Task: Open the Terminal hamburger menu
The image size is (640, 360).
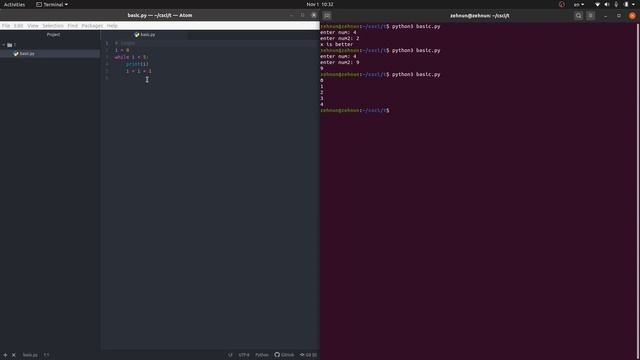Action: pyautogui.click(x=591, y=16)
